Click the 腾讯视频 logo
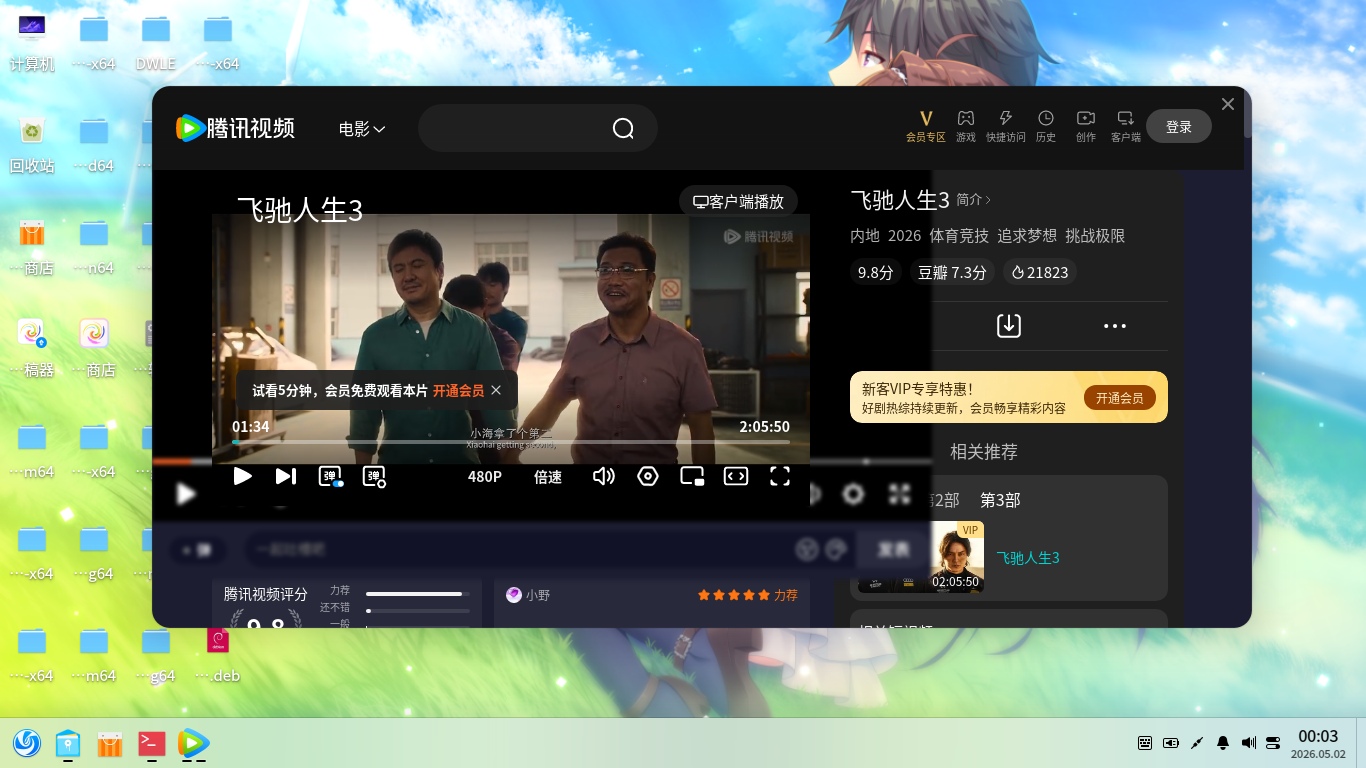This screenshot has height=768, width=1366. coord(236,128)
